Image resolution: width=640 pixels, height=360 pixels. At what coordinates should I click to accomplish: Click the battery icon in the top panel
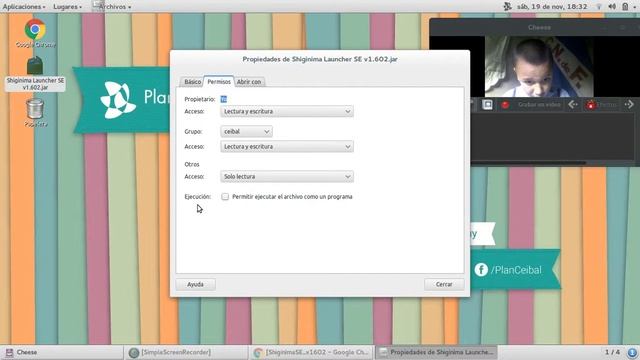click(x=625, y=6)
